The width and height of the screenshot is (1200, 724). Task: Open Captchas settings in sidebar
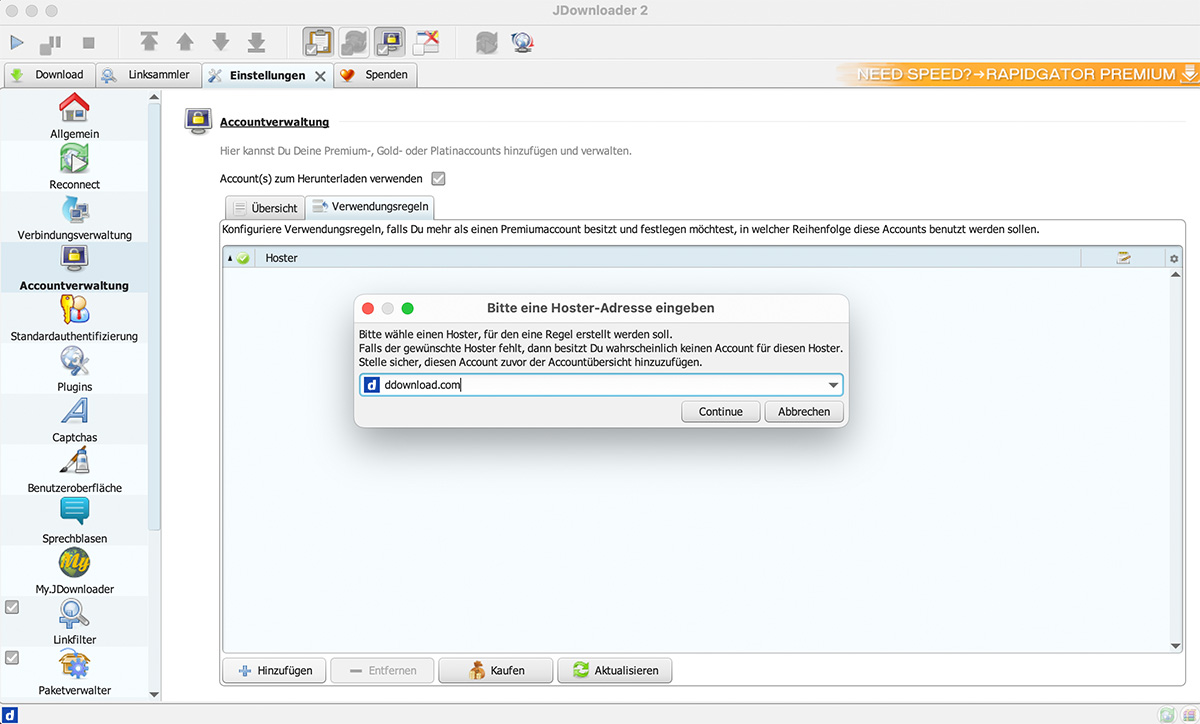(x=75, y=420)
